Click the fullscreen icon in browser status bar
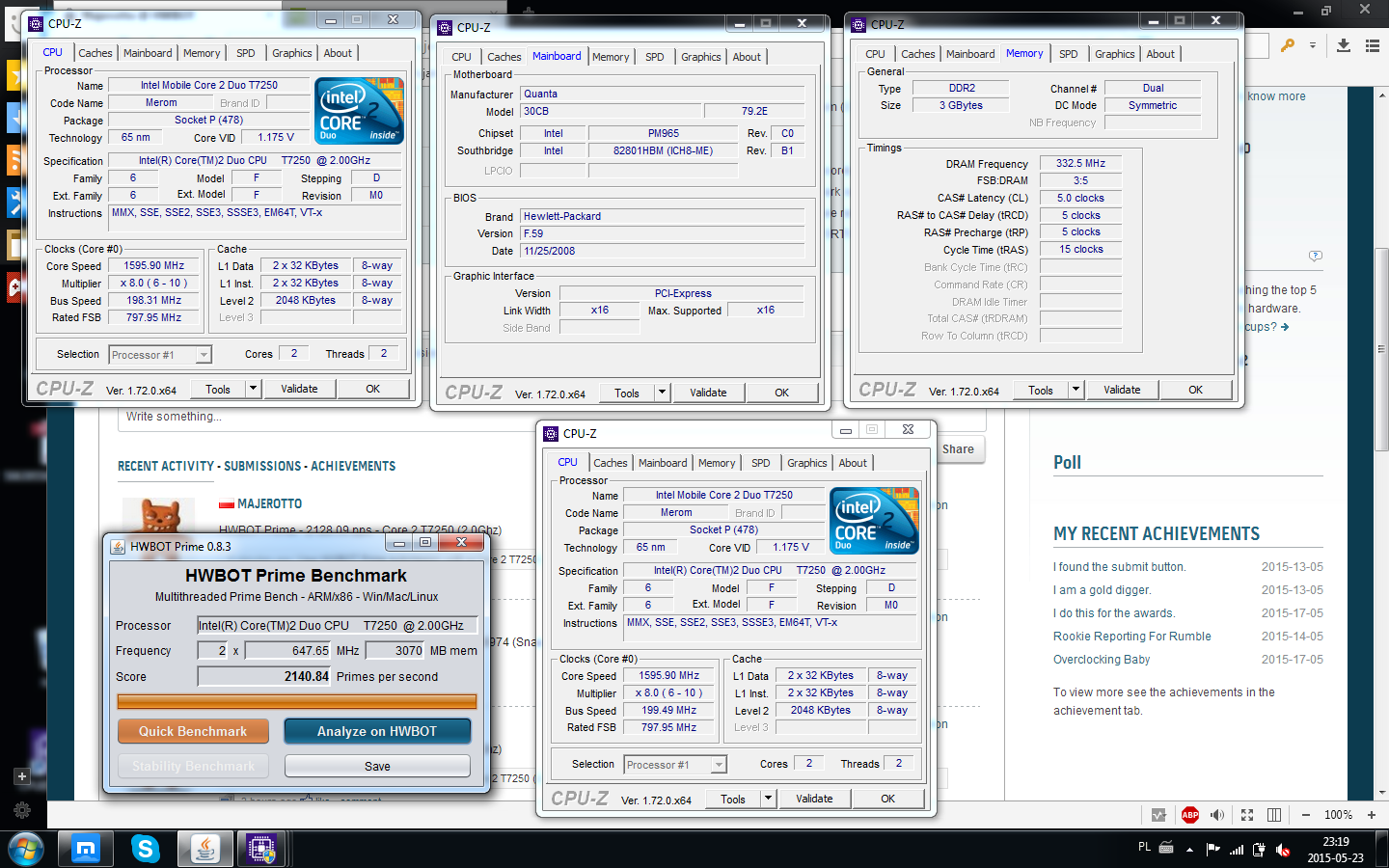The height and width of the screenshot is (868, 1389). point(1247,815)
